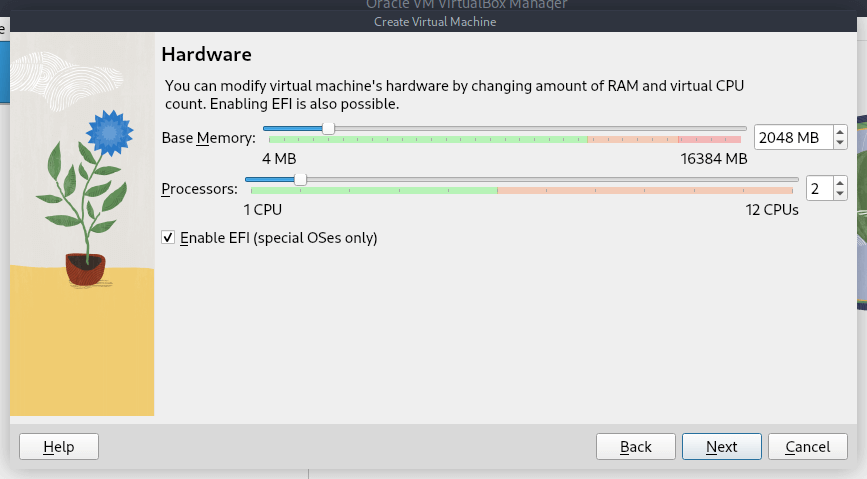This screenshot has width=867, height=479.
Task: Decrease Base Memory with the down arrow
Action: (839, 143)
